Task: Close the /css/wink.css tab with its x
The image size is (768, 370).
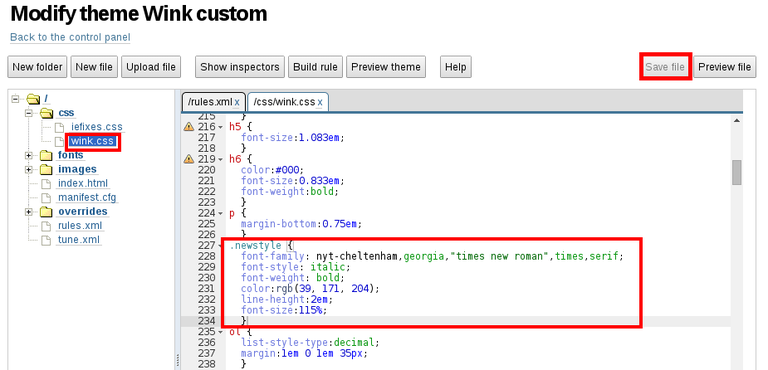Action: pos(320,102)
